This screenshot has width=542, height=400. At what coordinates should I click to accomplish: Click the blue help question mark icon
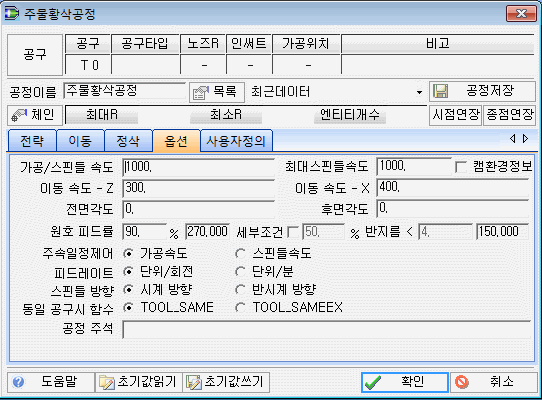18,382
